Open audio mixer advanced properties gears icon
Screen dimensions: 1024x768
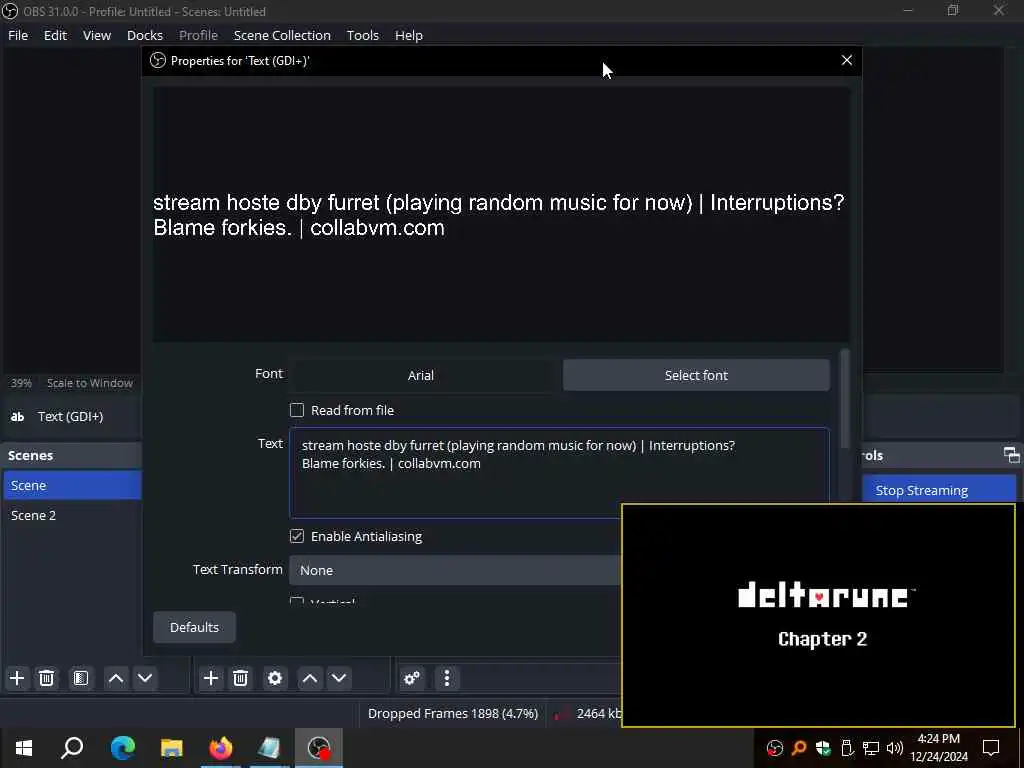[x=412, y=678]
